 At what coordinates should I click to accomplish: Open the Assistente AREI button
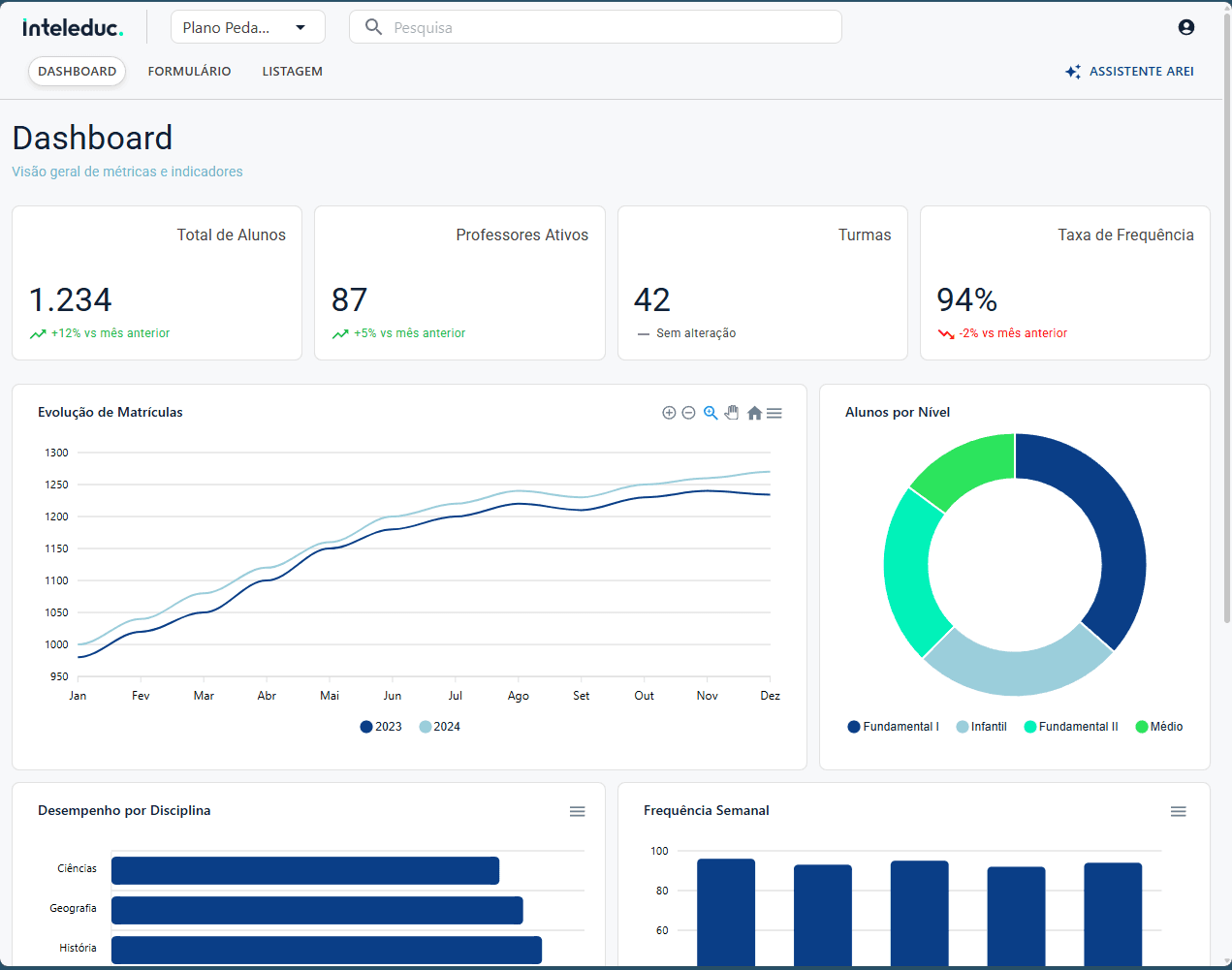click(x=1129, y=72)
